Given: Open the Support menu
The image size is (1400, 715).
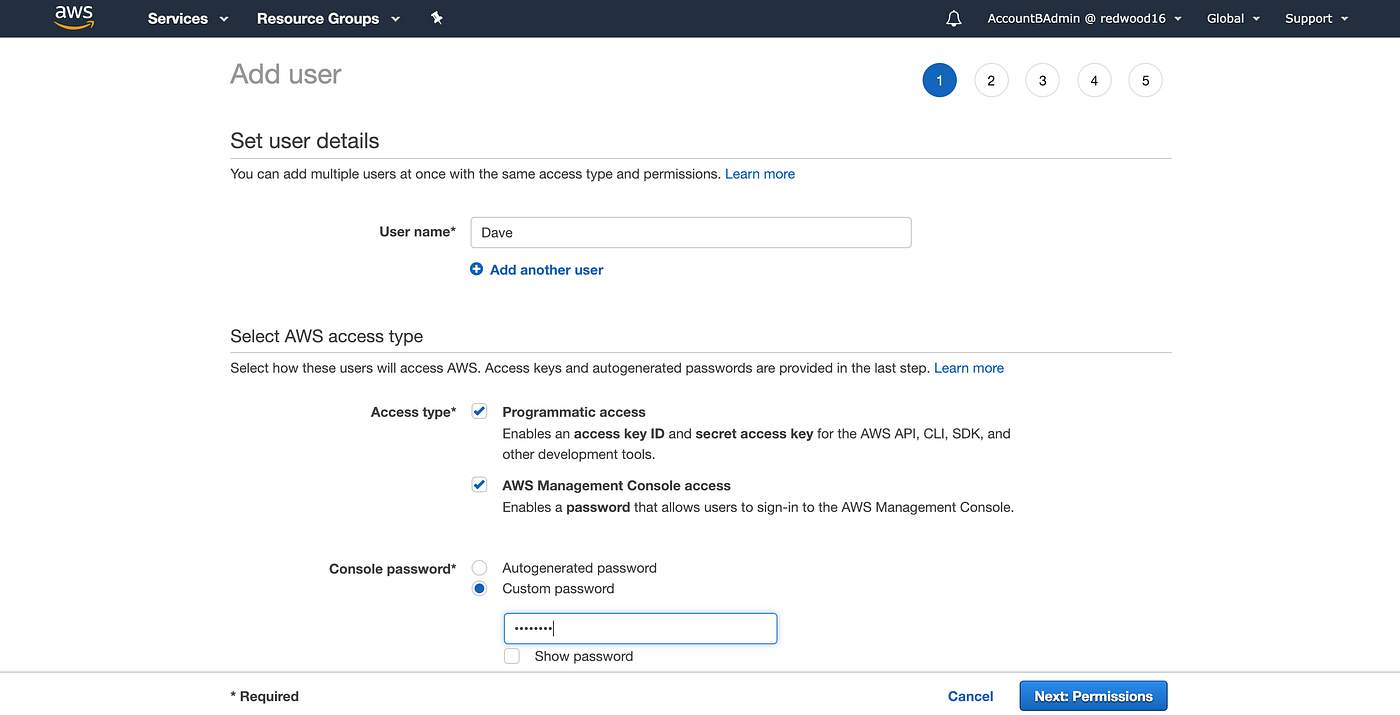Looking at the screenshot, I should 1315,18.
